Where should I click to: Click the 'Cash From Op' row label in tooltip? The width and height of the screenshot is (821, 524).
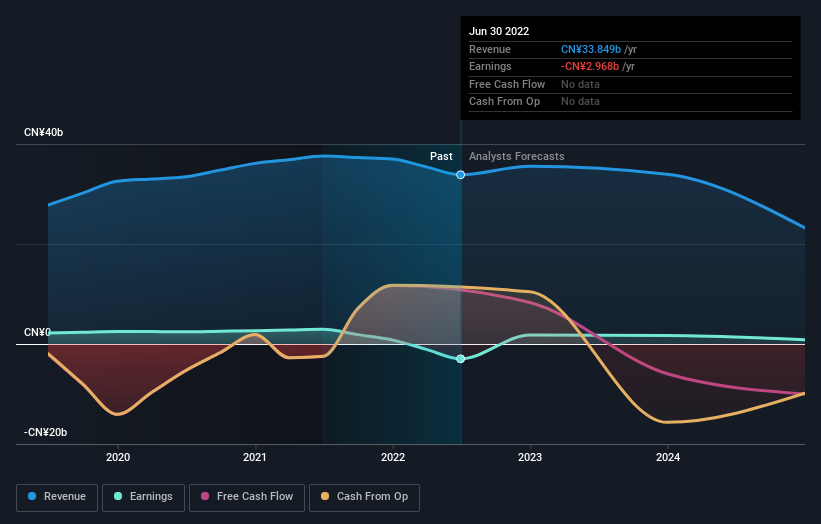point(504,102)
